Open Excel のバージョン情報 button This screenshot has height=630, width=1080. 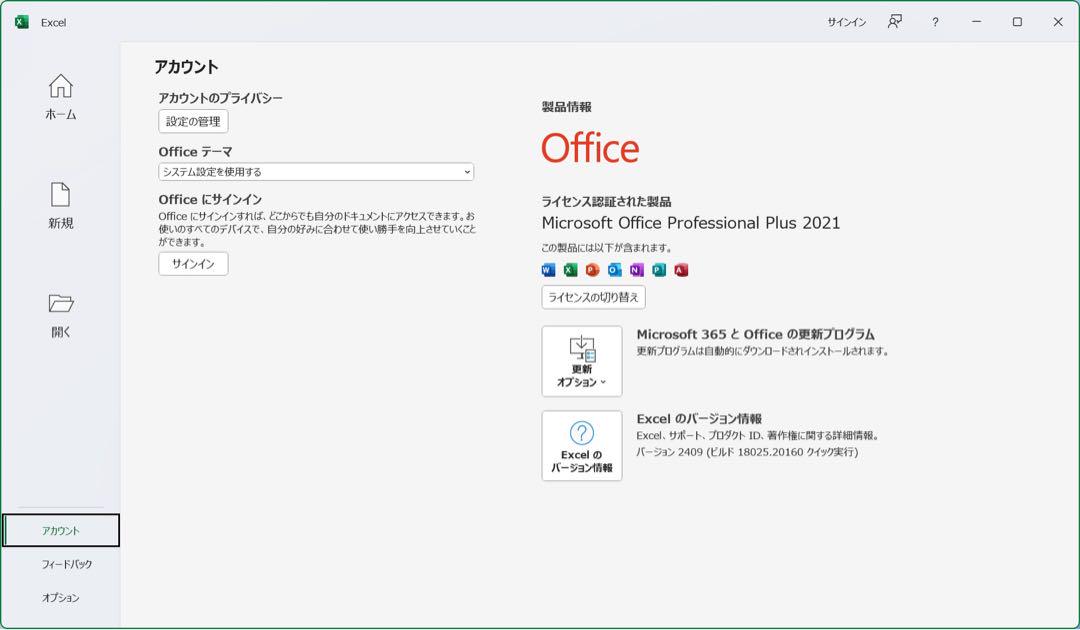[582, 446]
